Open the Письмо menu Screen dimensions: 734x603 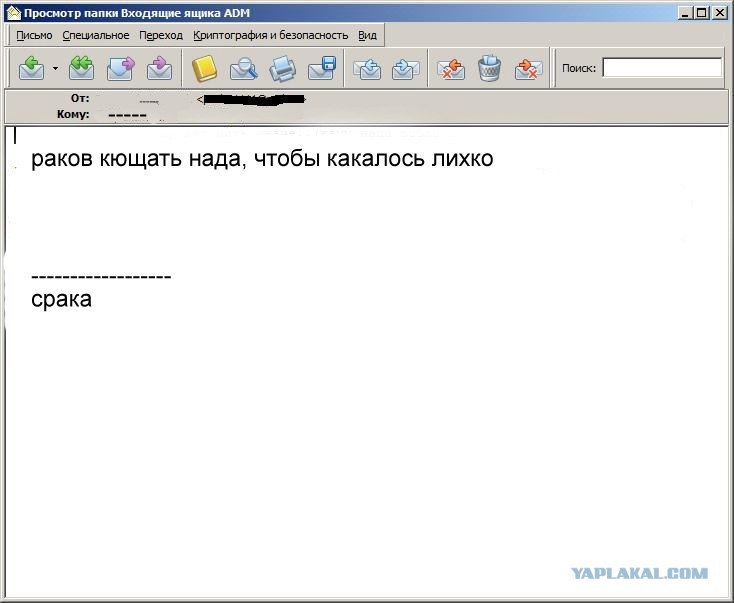coord(34,36)
